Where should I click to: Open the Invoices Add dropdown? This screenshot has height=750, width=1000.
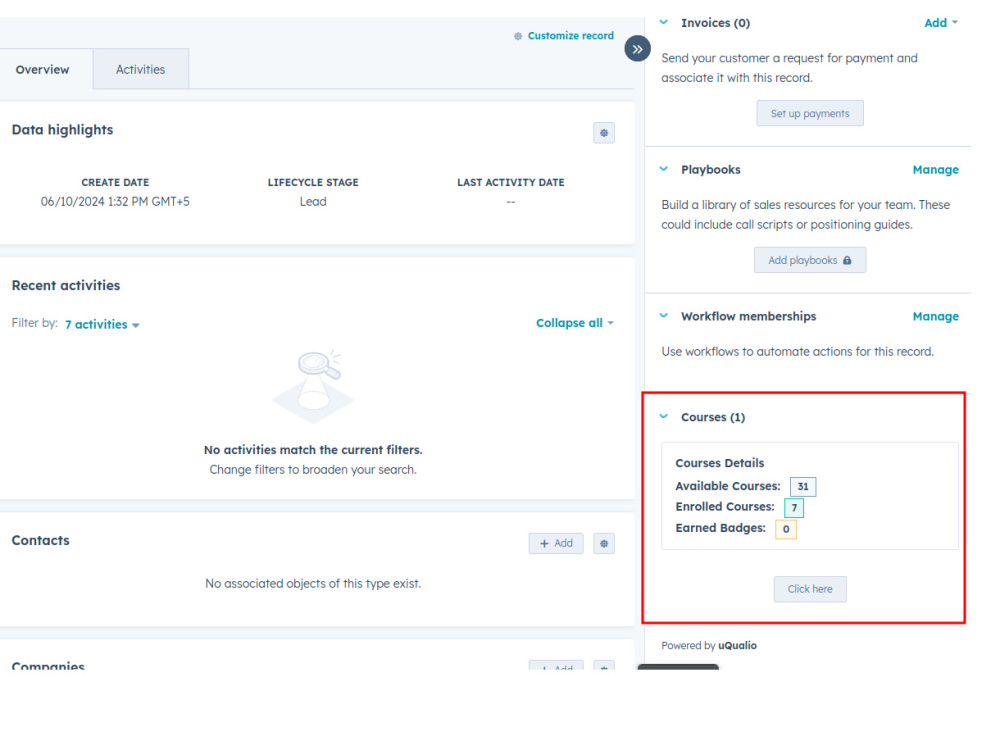[x=941, y=23]
